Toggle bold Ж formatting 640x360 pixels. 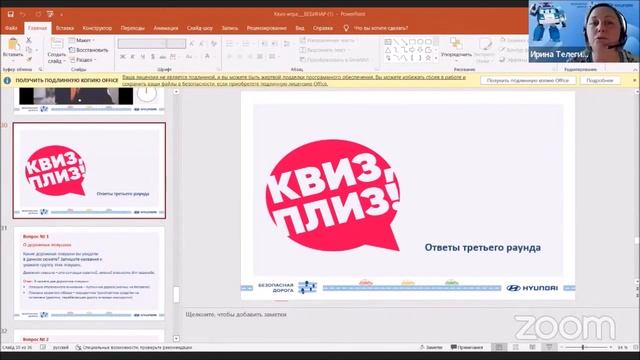pos(123,57)
